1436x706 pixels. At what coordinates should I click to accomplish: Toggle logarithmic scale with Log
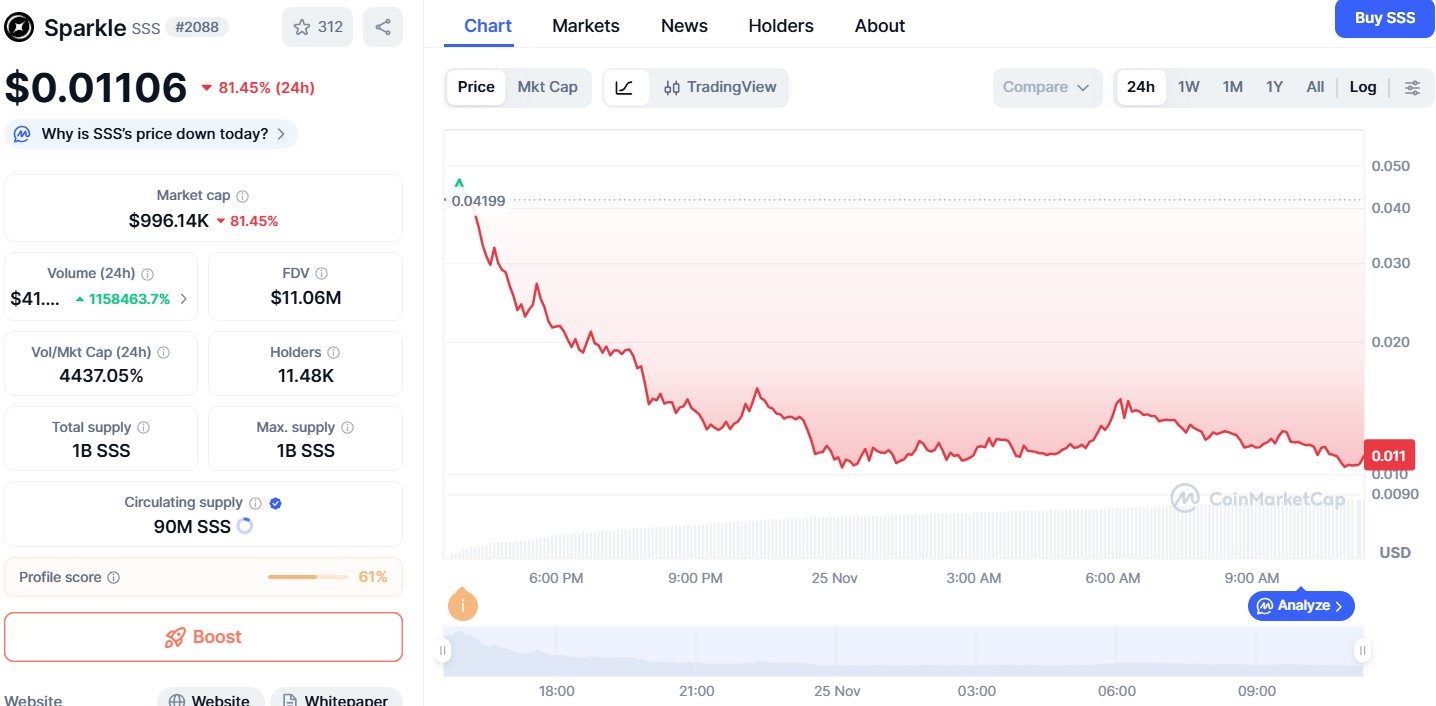click(x=1362, y=87)
